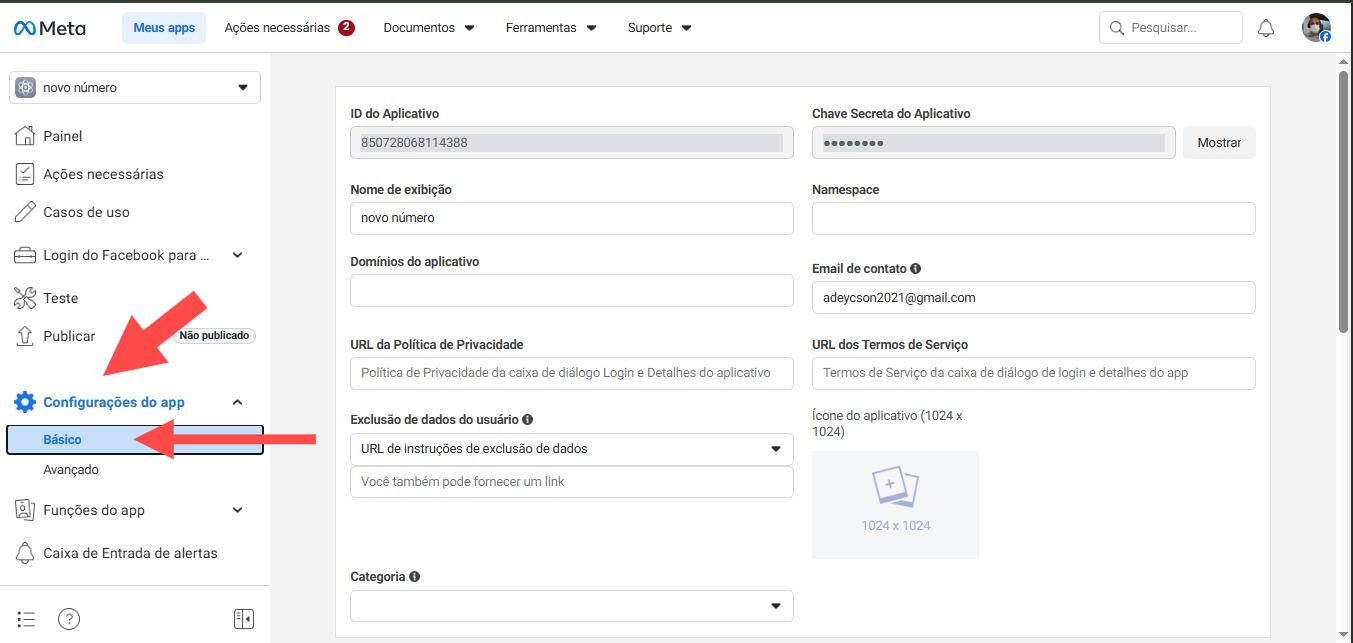This screenshot has width=1353, height=643.
Task: Collapse the sidebar with the panel icon
Action: tap(244, 619)
